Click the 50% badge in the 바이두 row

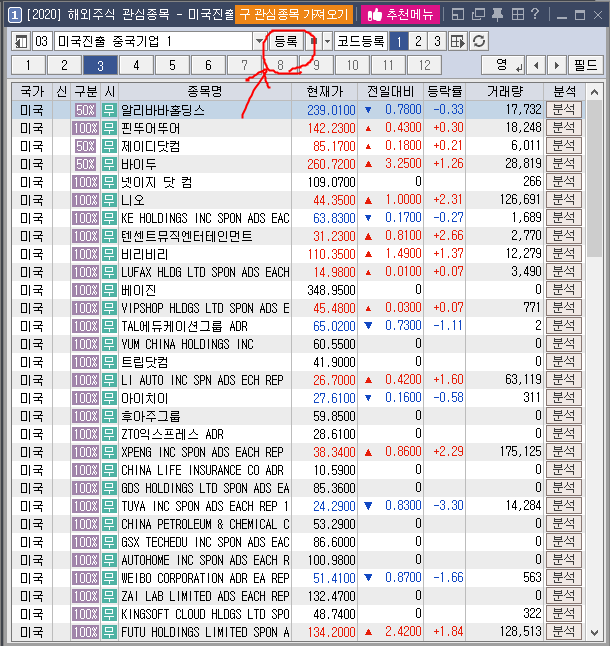pos(86,164)
